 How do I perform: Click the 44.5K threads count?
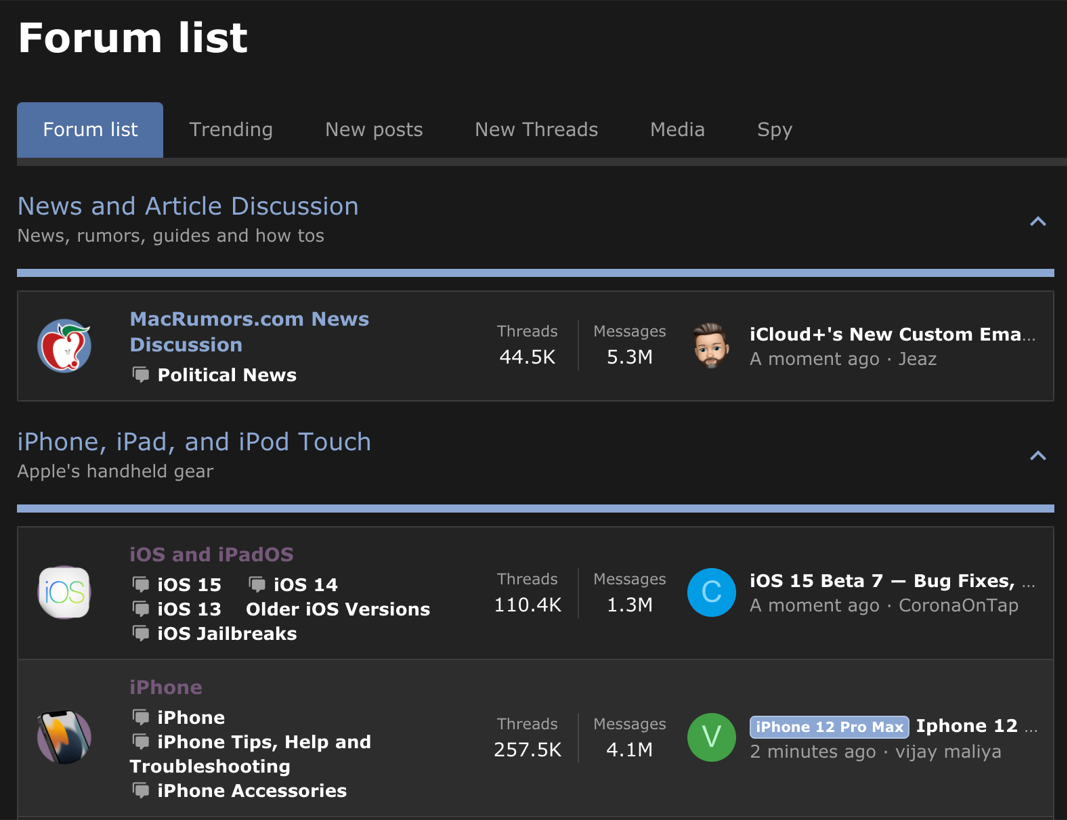tap(527, 357)
